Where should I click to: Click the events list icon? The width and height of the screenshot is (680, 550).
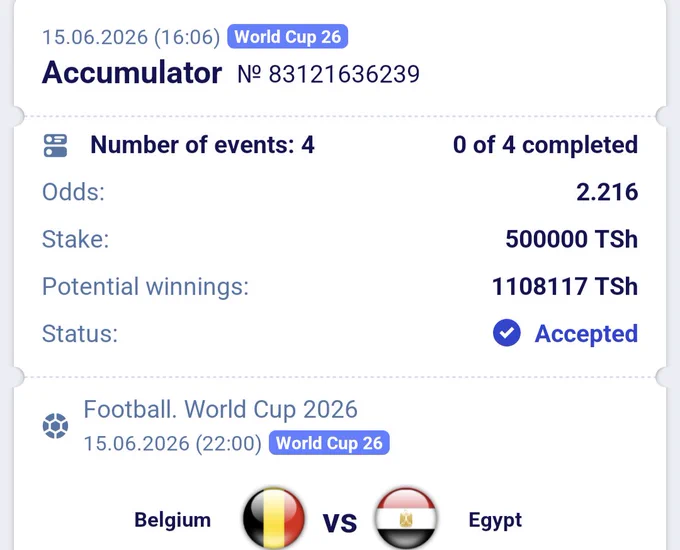pyautogui.click(x=56, y=145)
